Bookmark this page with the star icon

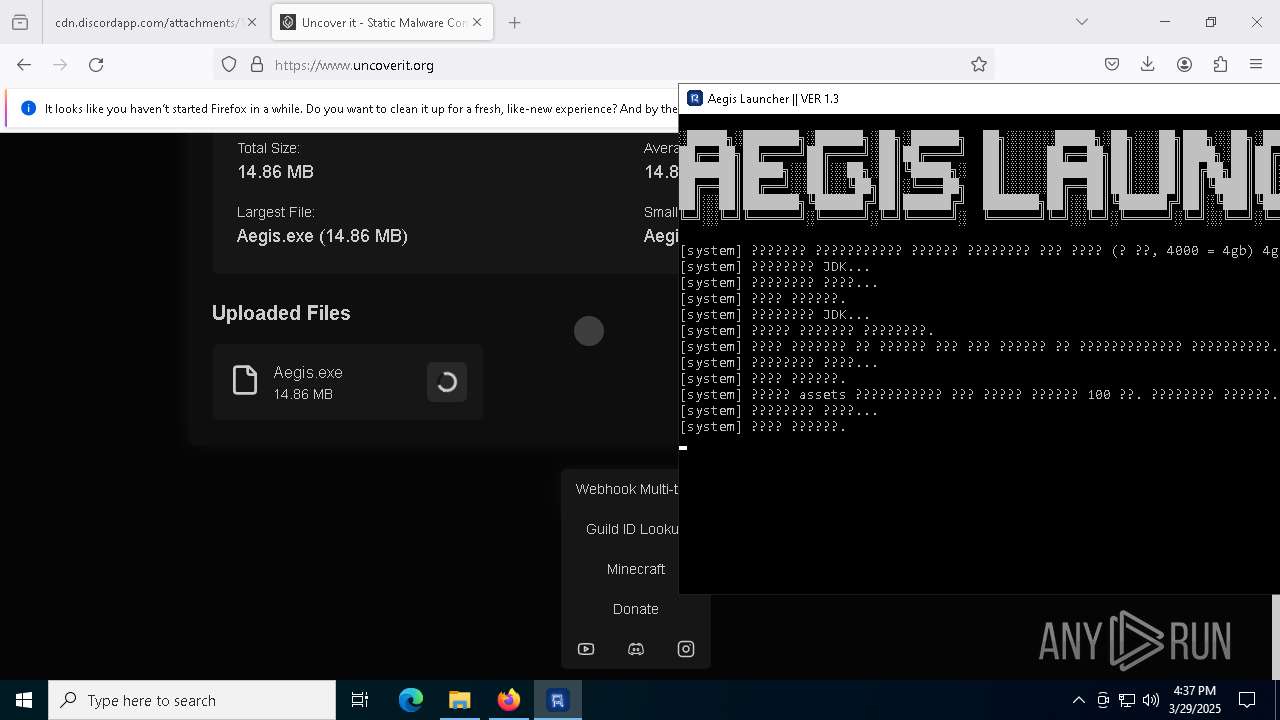[979, 65]
